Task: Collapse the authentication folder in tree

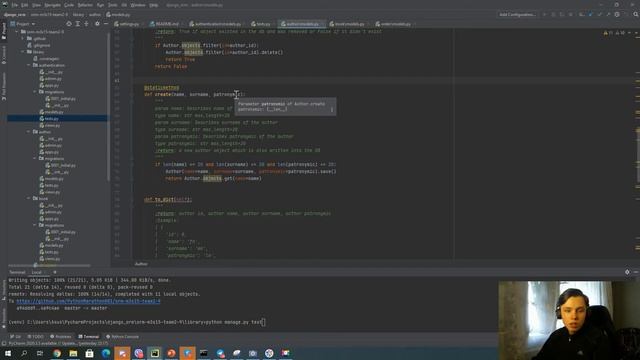Action: [29, 65]
